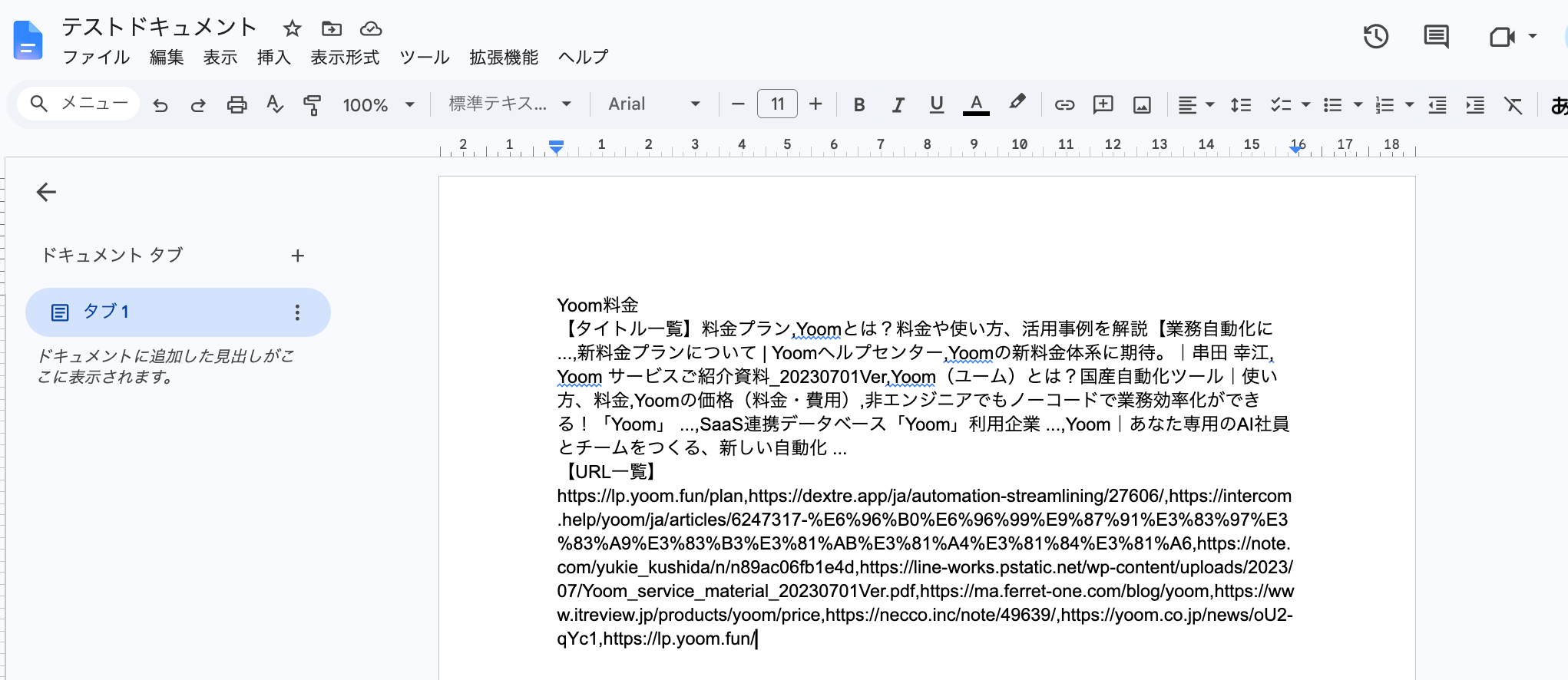Open the ツール menu
This screenshot has height=680, width=1568.
[x=425, y=58]
